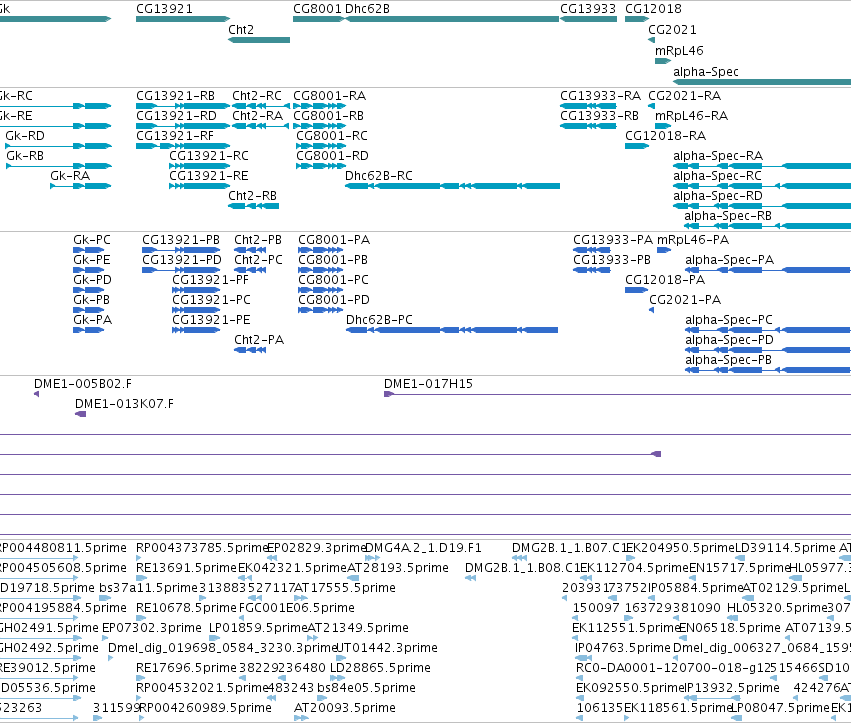Click the Gk-RD transcript label
851x723 pixels.
tap(25, 136)
